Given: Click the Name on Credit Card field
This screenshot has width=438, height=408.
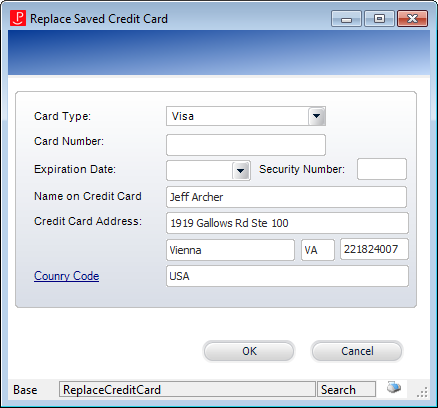Looking at the screenshot, I should tap(286, 197).
